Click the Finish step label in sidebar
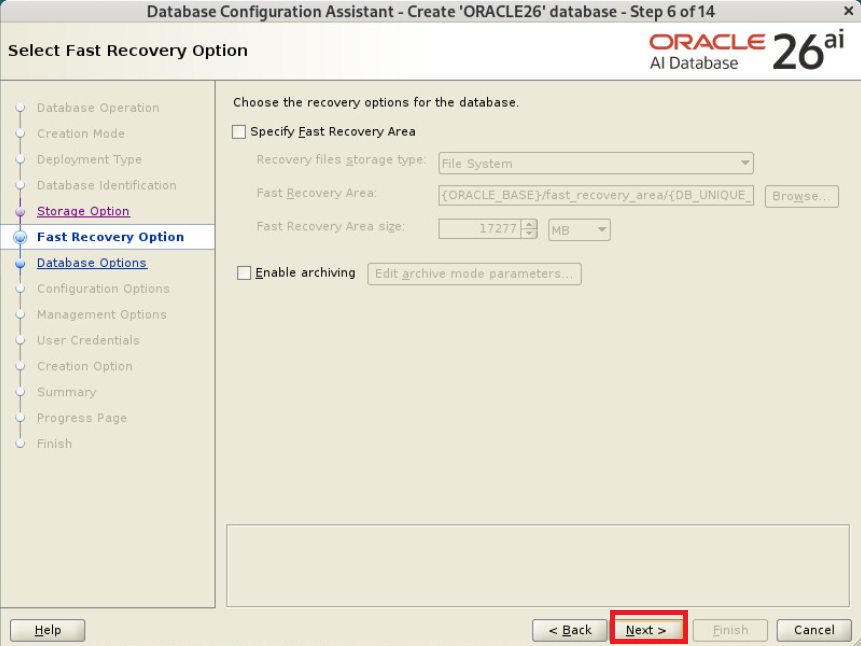The height and width of the screenshot is (646, 861). (x=54, y=443)
